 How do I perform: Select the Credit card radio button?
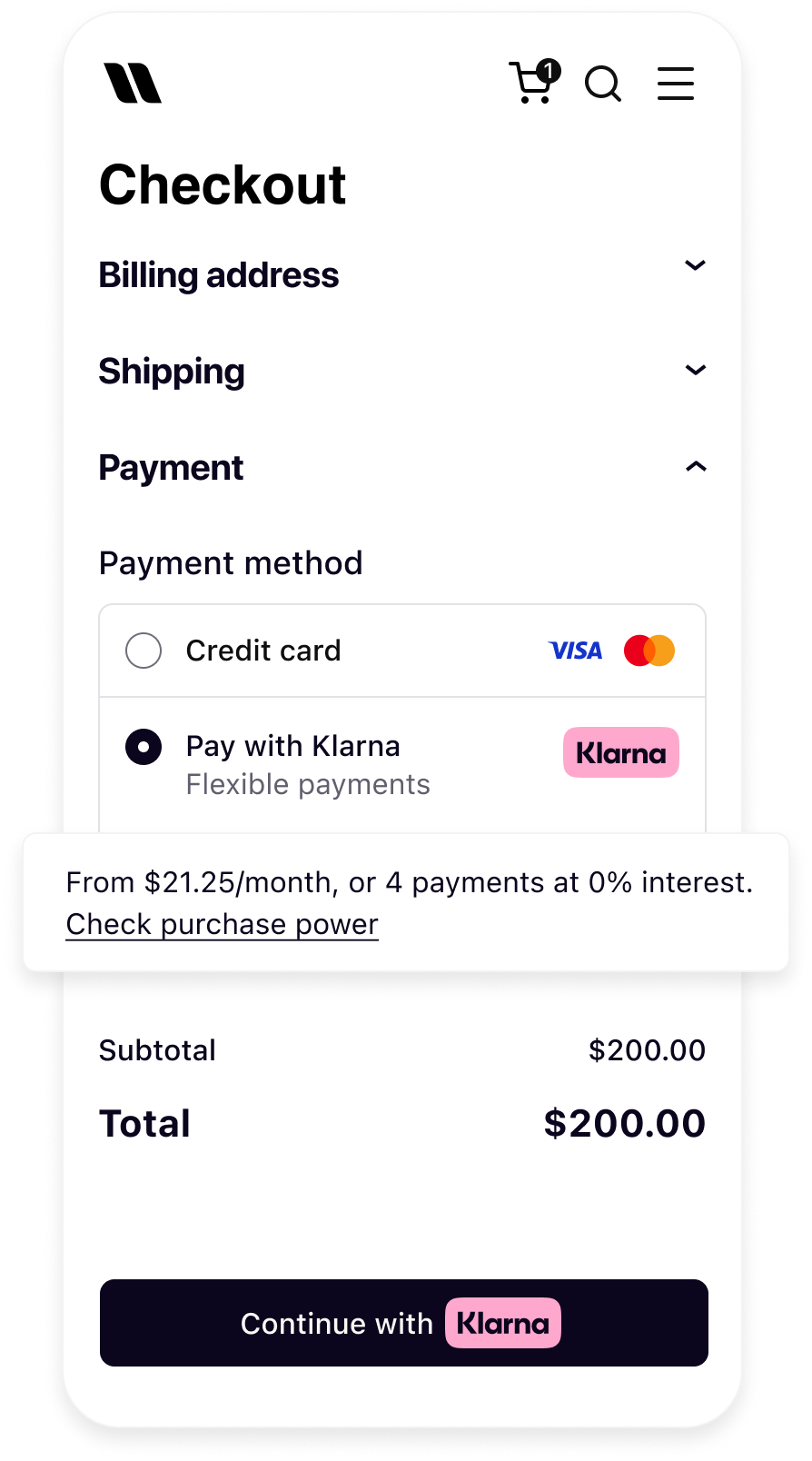point(144,651)
